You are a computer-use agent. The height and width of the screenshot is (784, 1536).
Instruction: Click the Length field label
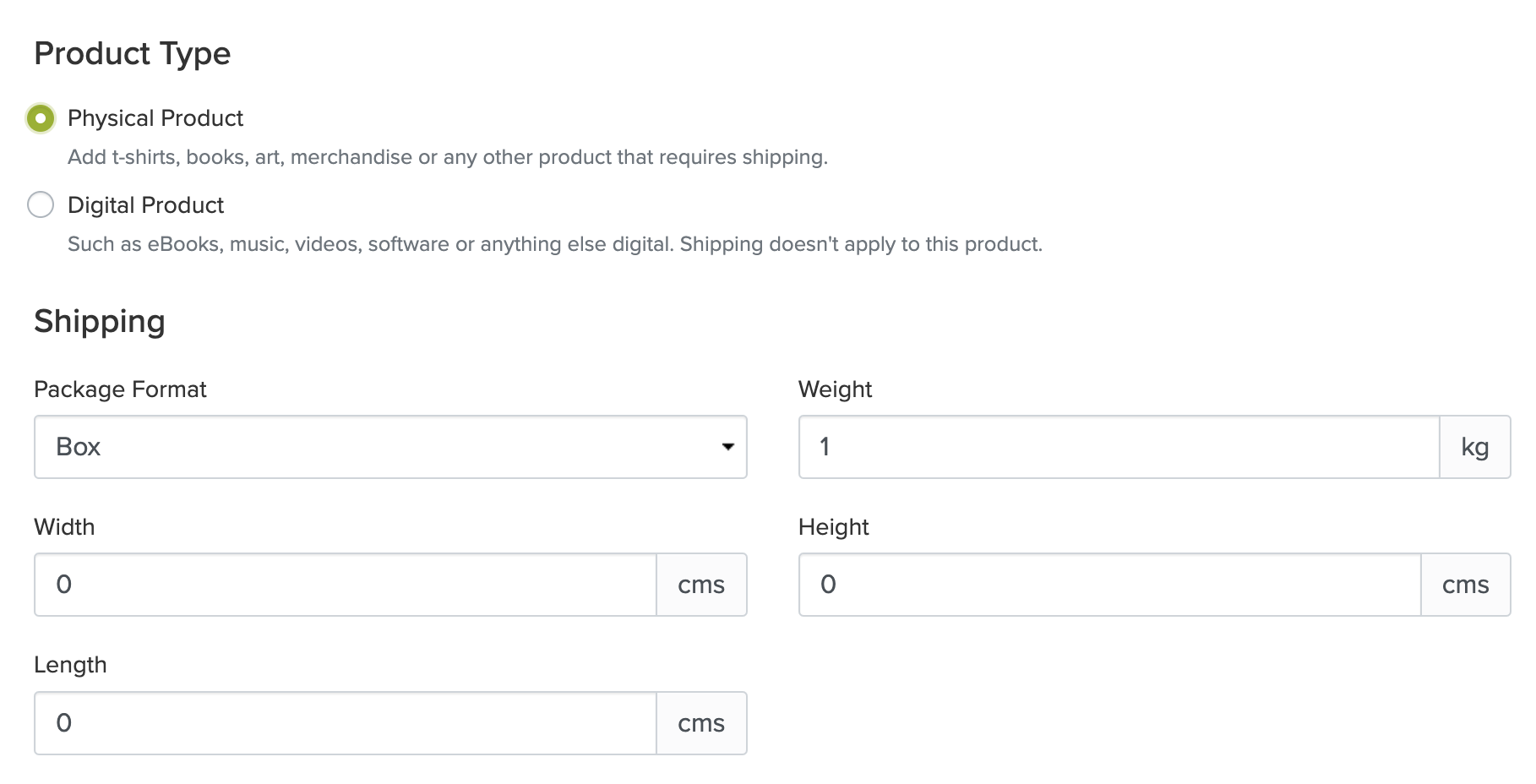[70, 665]
